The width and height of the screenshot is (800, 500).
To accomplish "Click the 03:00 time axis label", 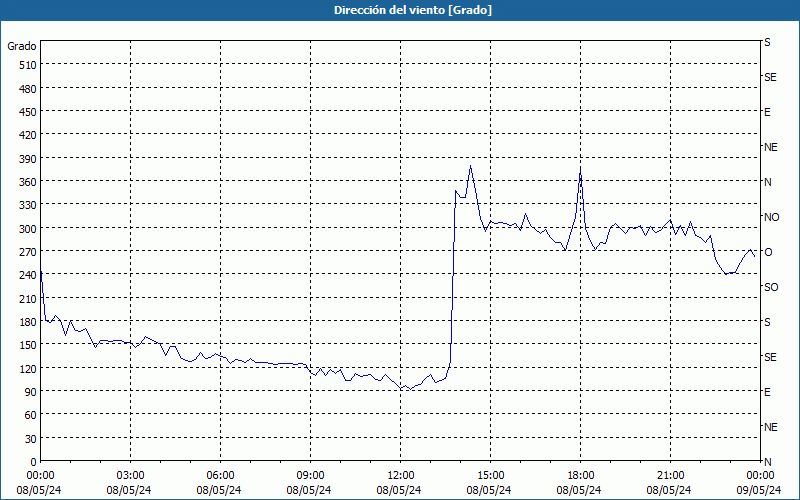I will 131,475.
